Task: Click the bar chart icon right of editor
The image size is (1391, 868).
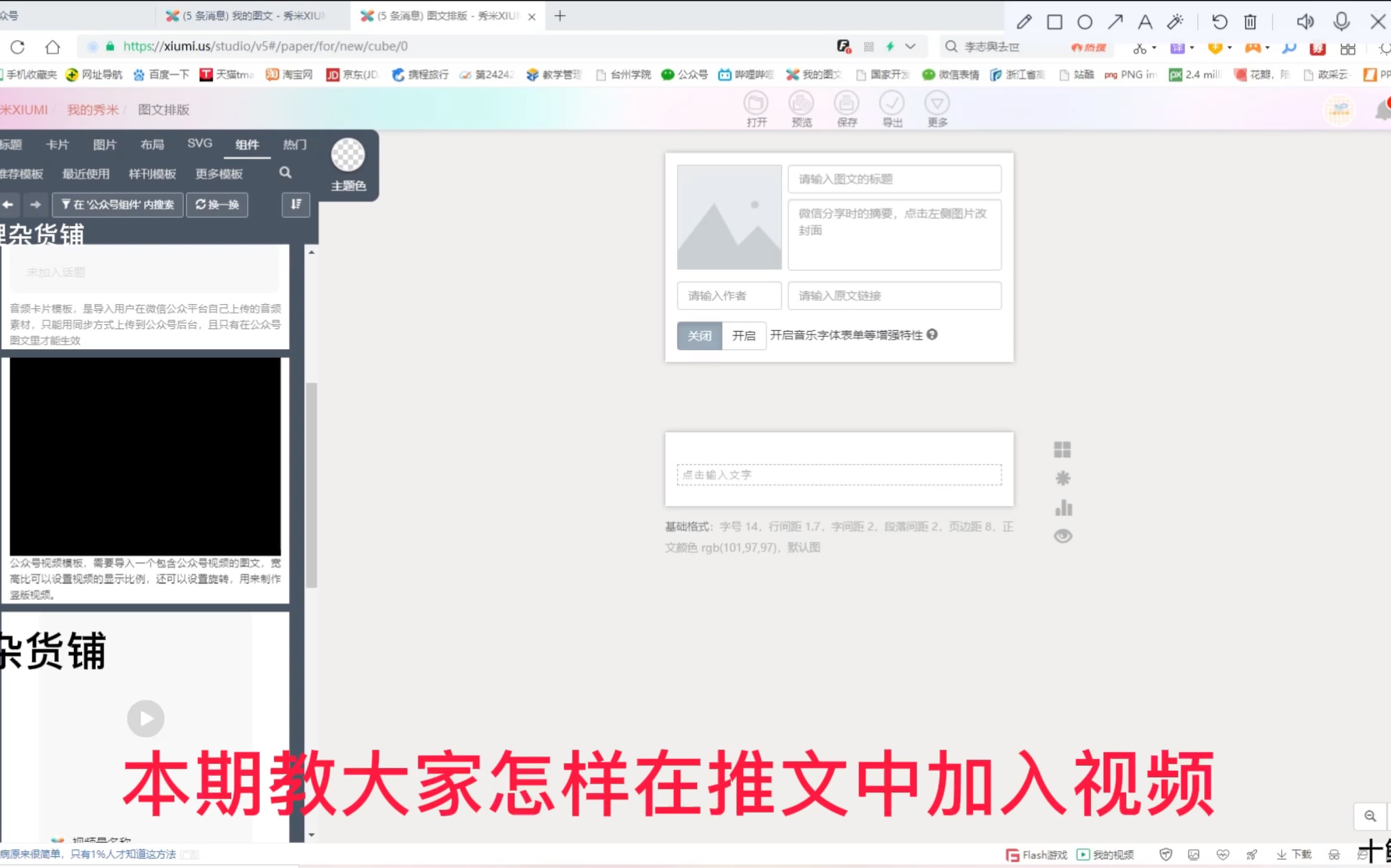Action: click(x=1063, y=507)
